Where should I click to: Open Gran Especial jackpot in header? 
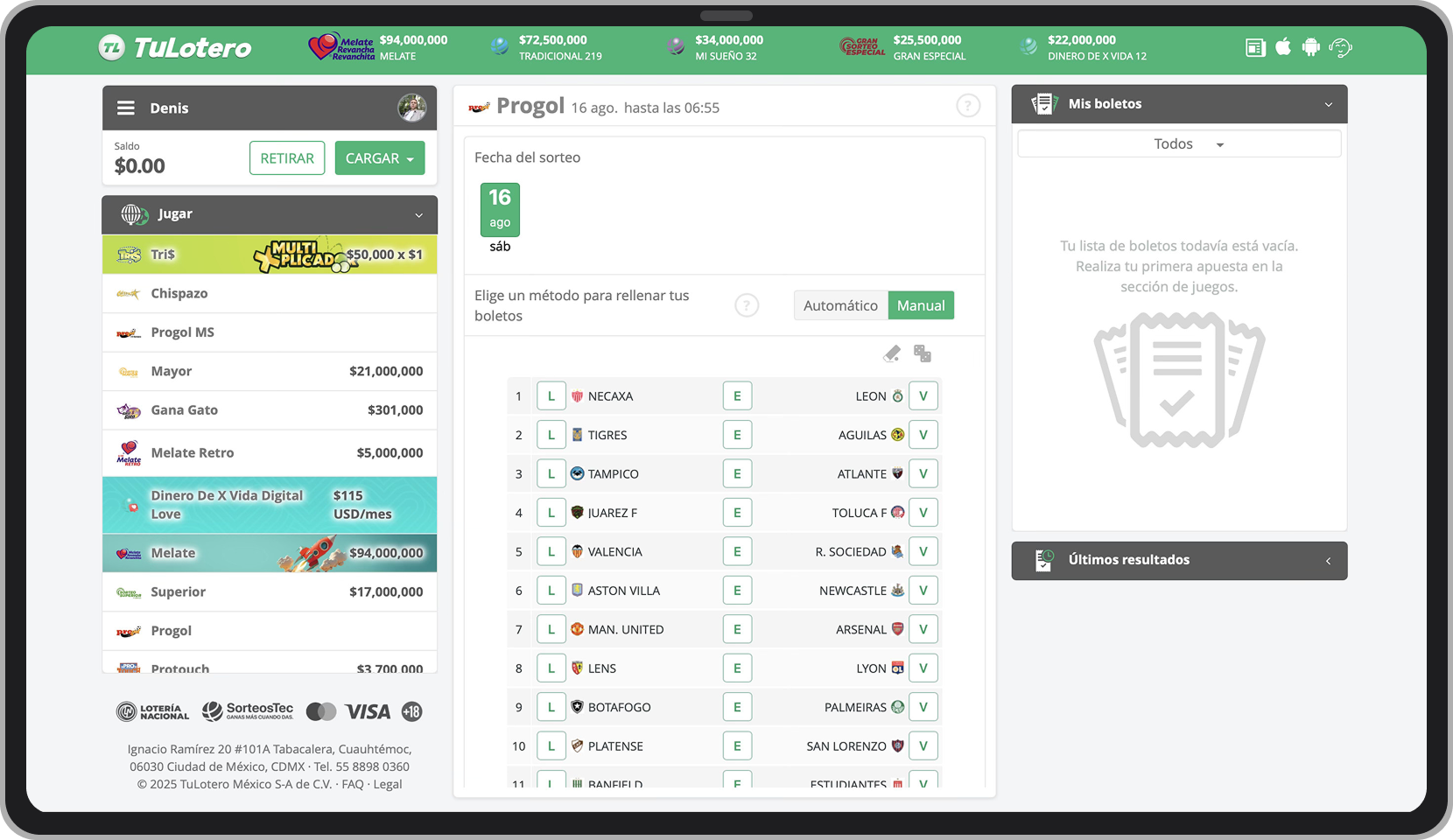903,47
